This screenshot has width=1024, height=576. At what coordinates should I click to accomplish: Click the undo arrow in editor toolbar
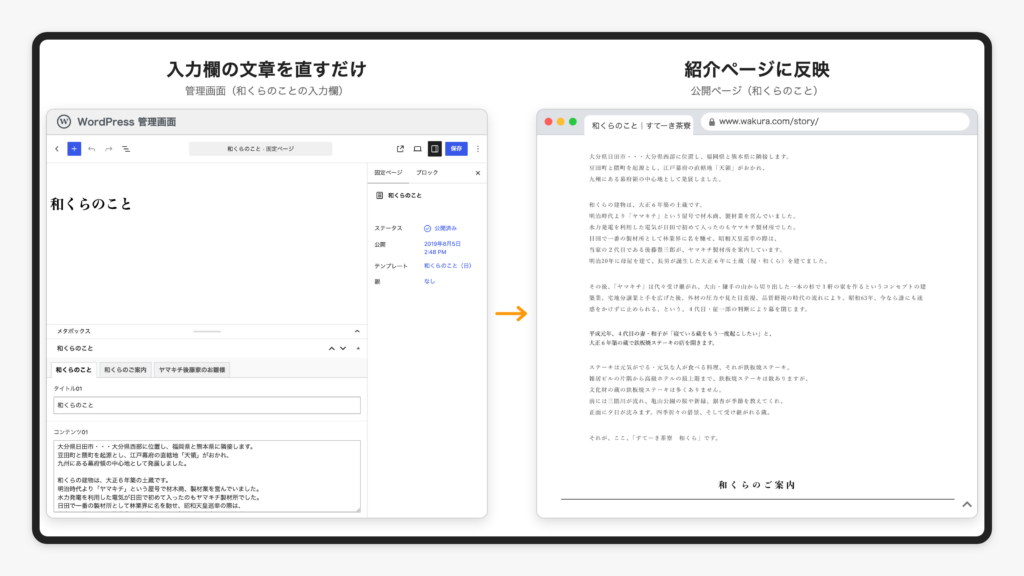pos(91,149)
